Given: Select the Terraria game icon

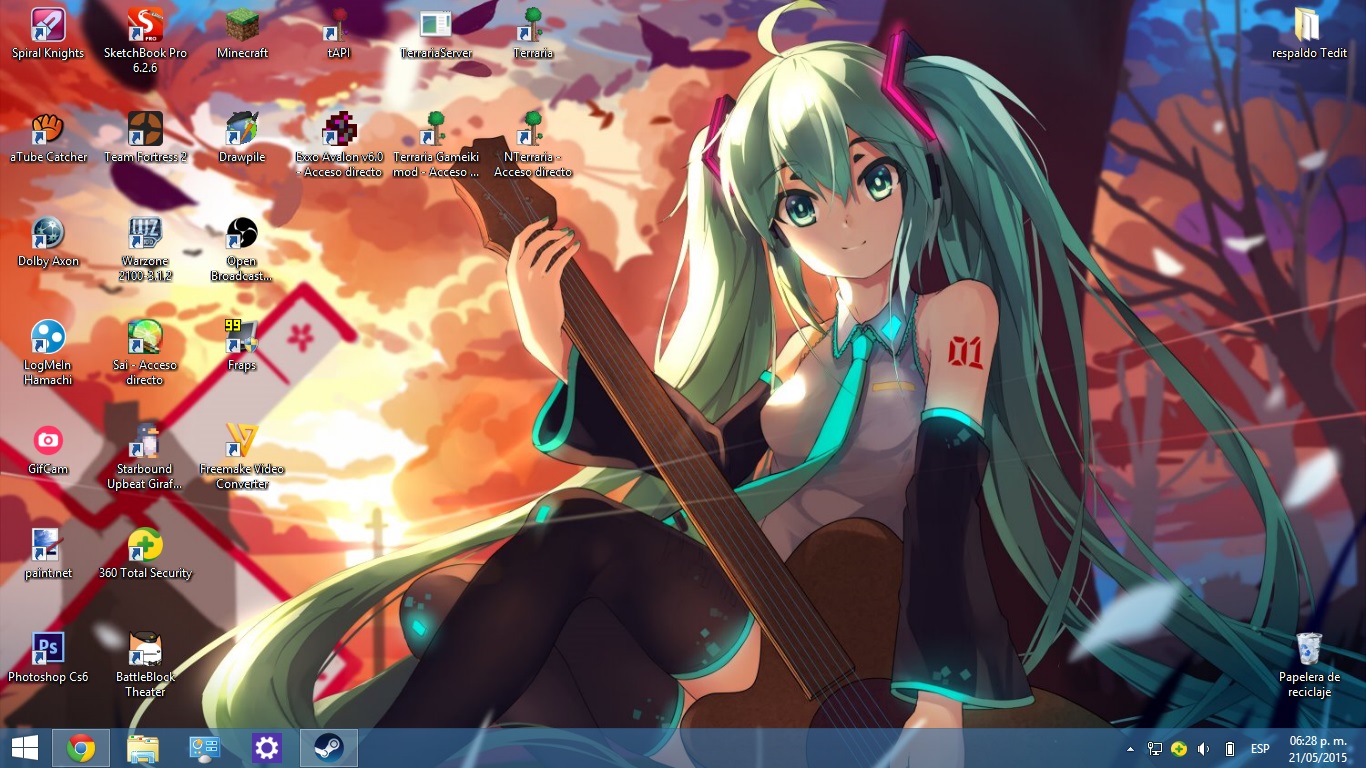Looking at the screenshot, I should coord(533,24).
